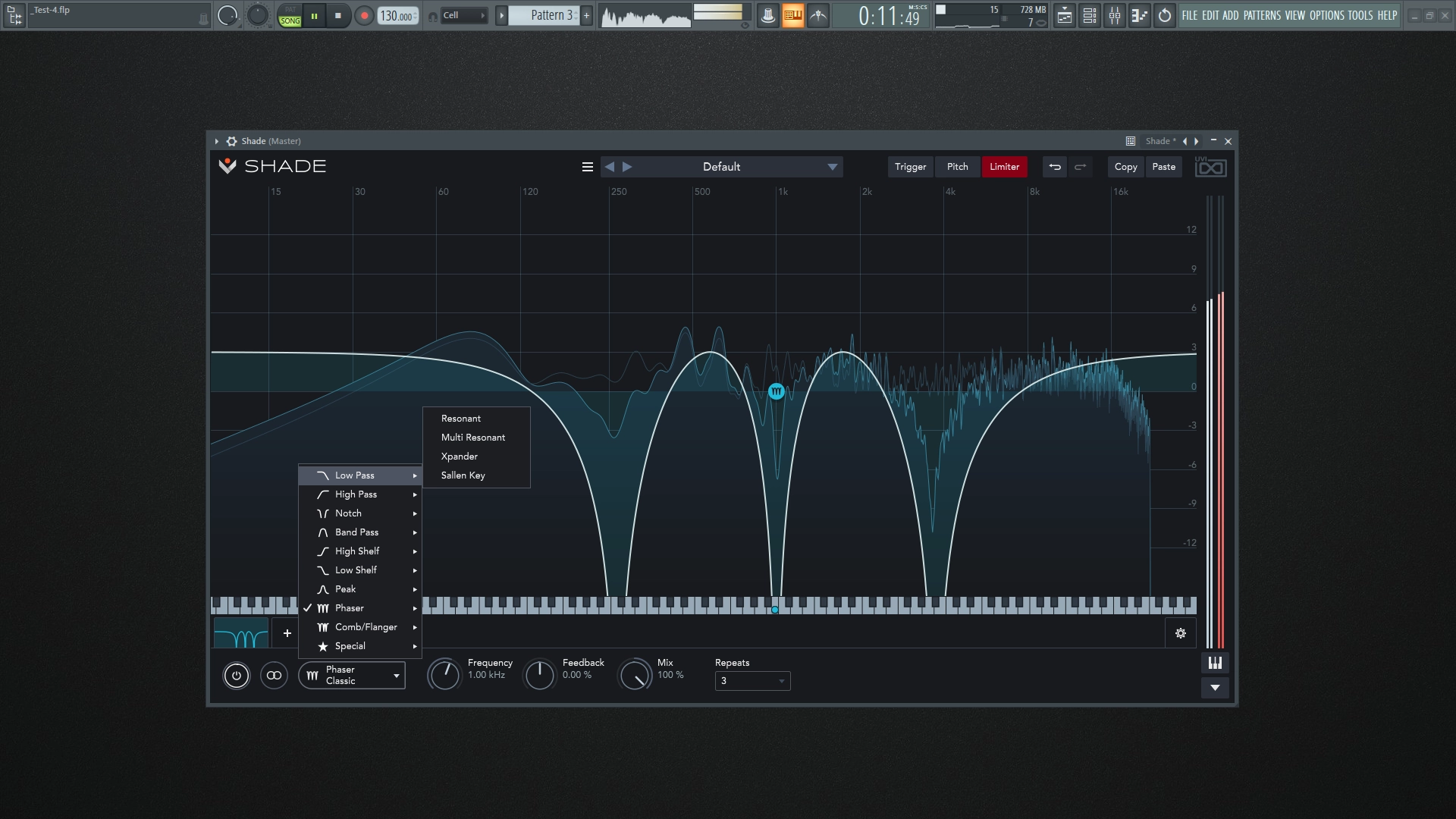The width and height of the screenshot is (1456, 819).
Task: Open the Pattern 3 selector
Action: click(543, 15)
